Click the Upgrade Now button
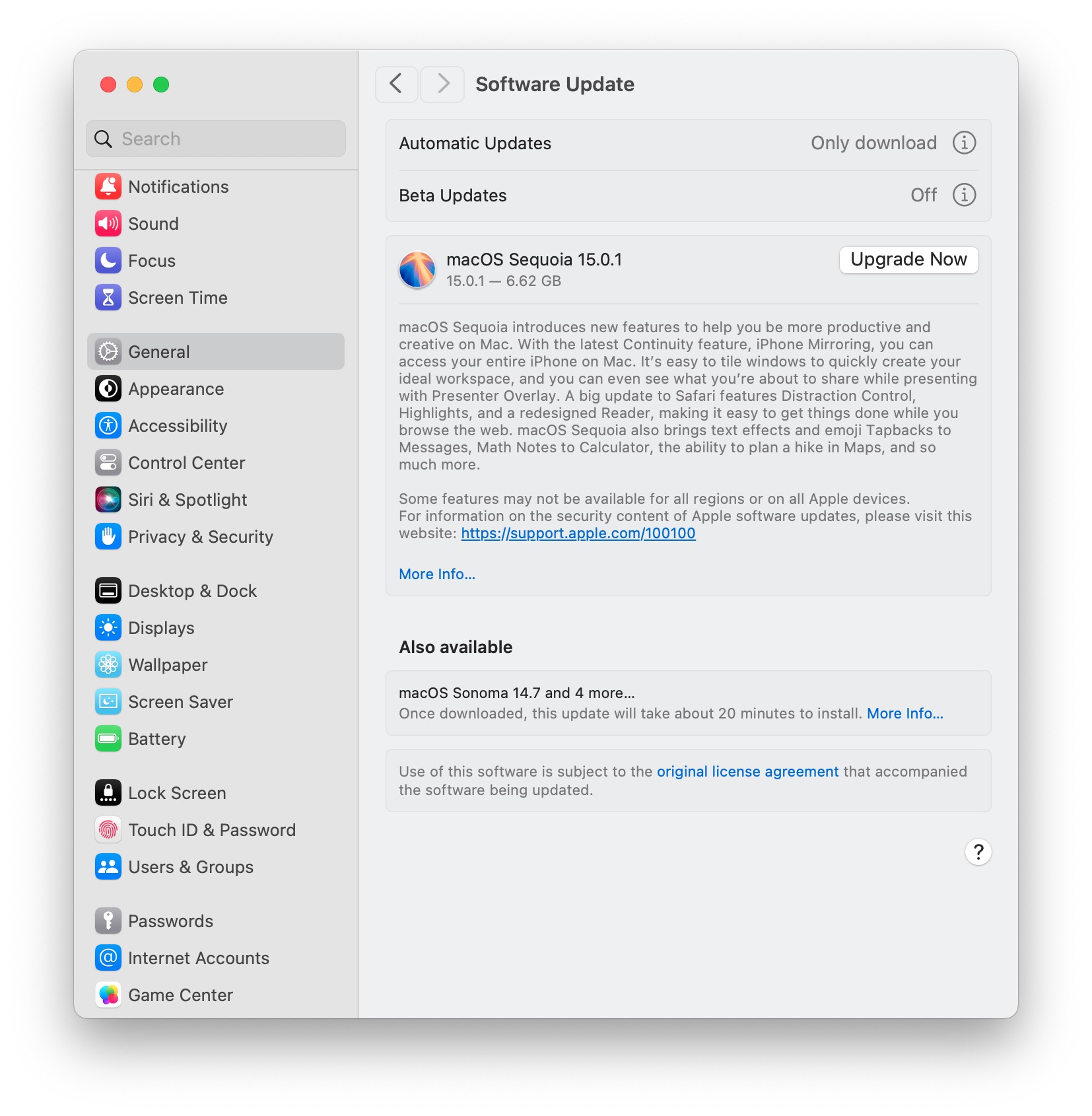This screenshot has width=1092, height=1116. pos(908,260)
